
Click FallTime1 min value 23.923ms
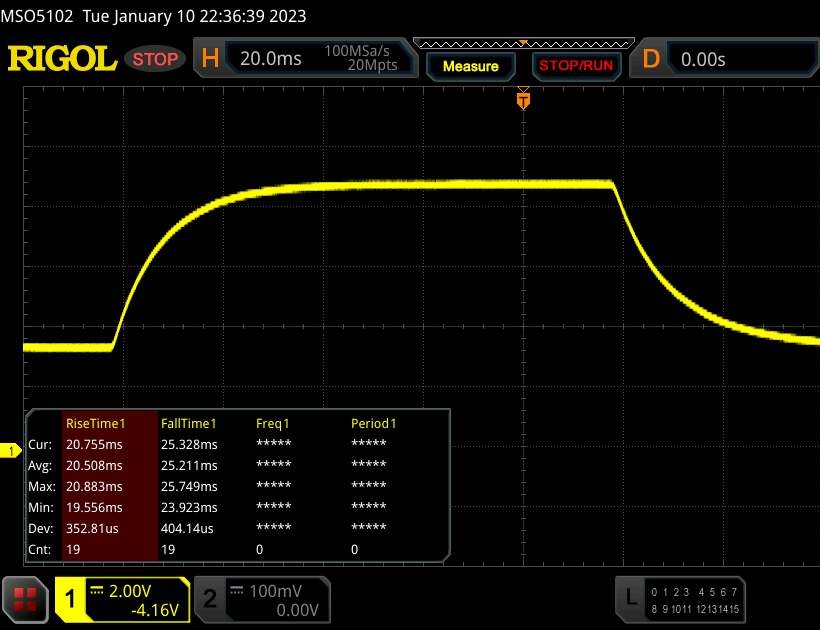coord(189,507)
